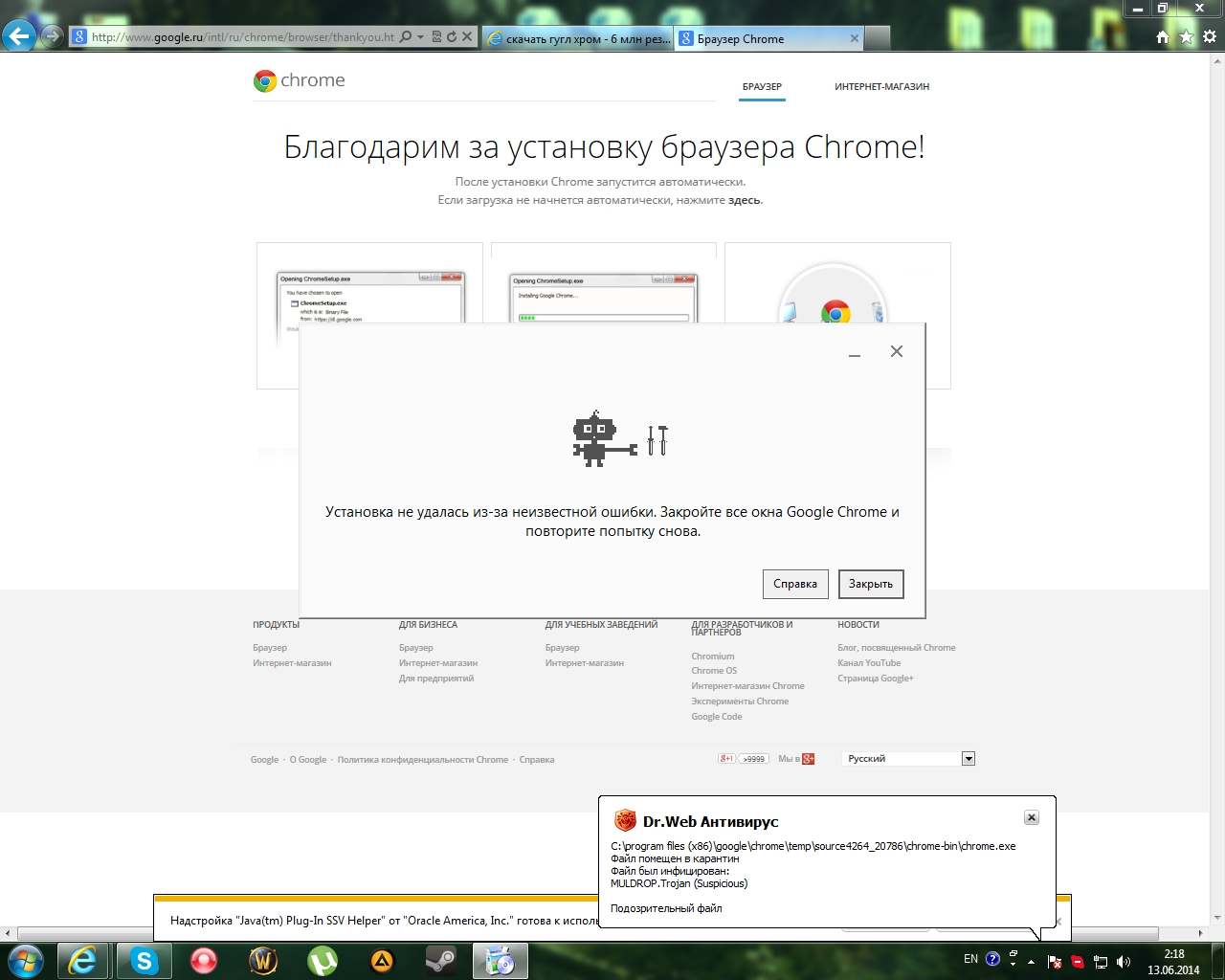Image resolution: width=1225 pixels, height=980 pixels.
Task: Open AIMP player from the taskbar
Action: (382, 961)
